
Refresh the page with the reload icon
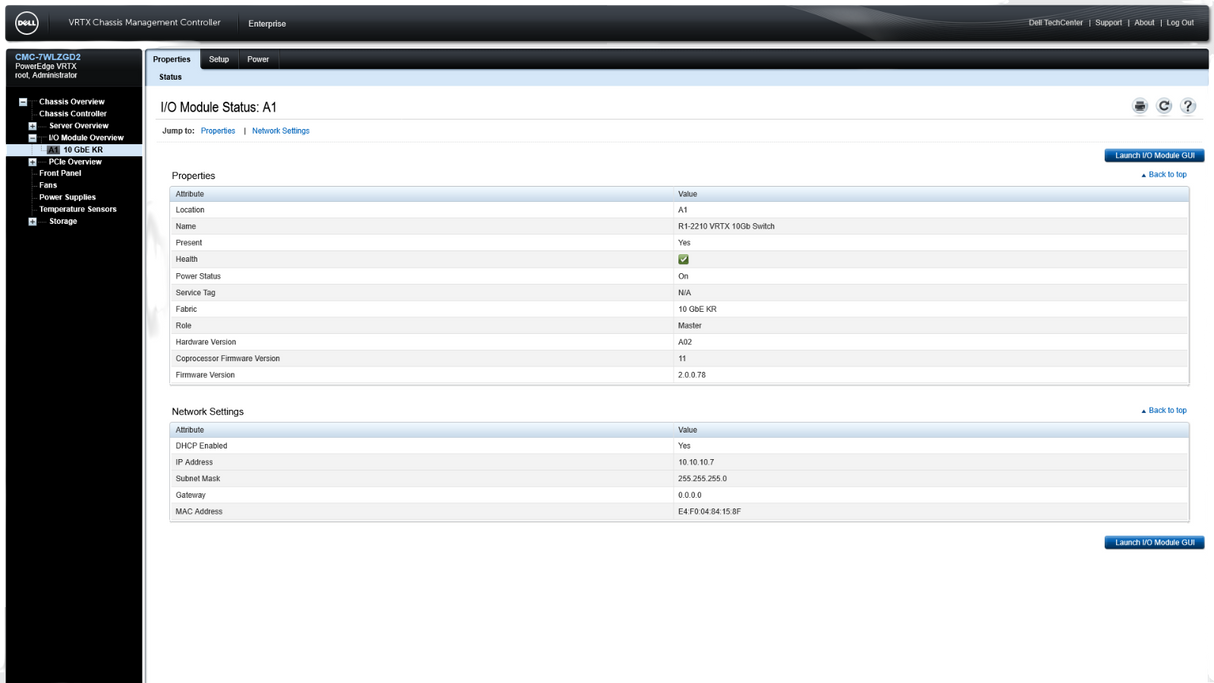[x=1164, y=106]
